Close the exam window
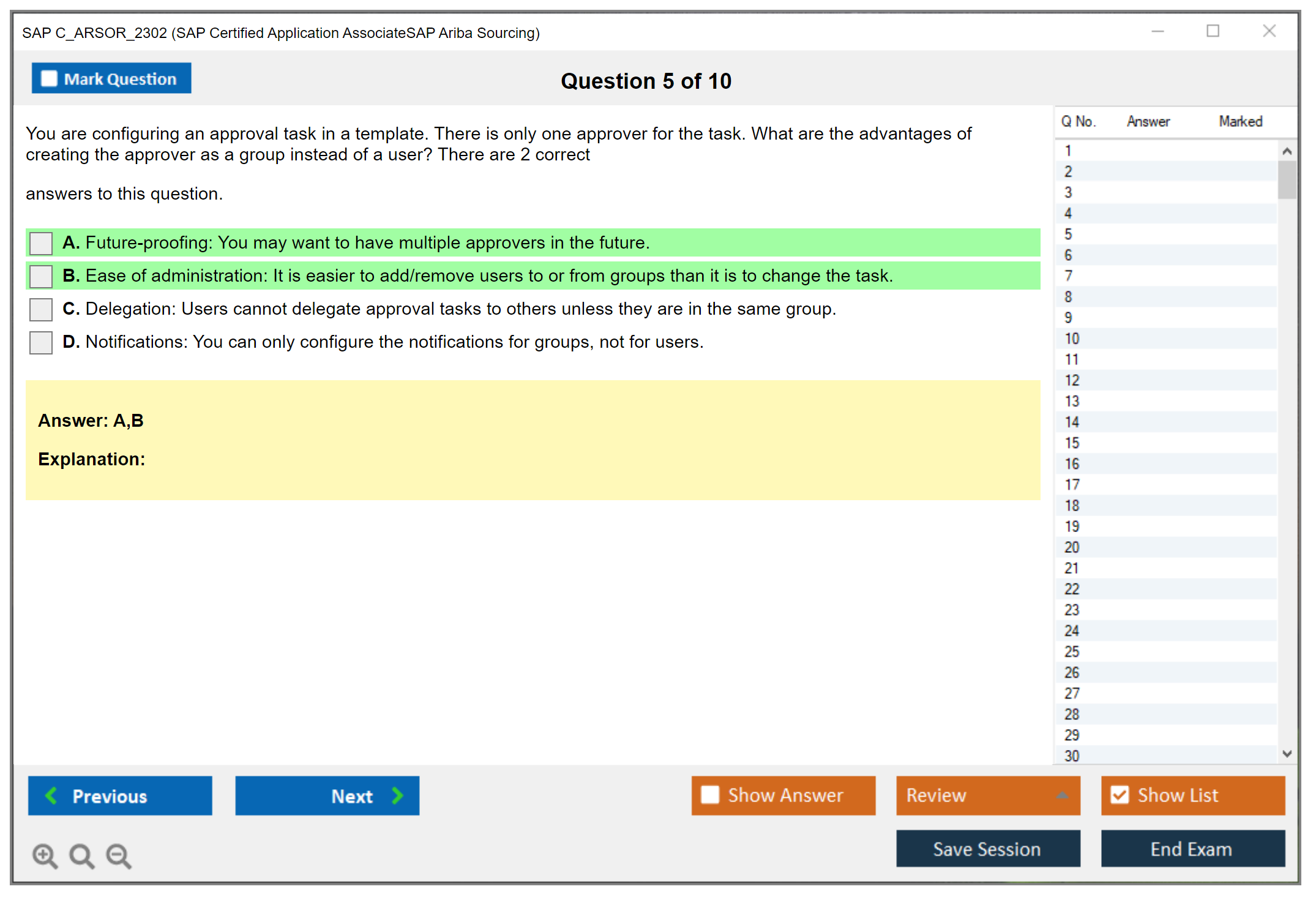1316x900 pixels. tap(1269, 31)
